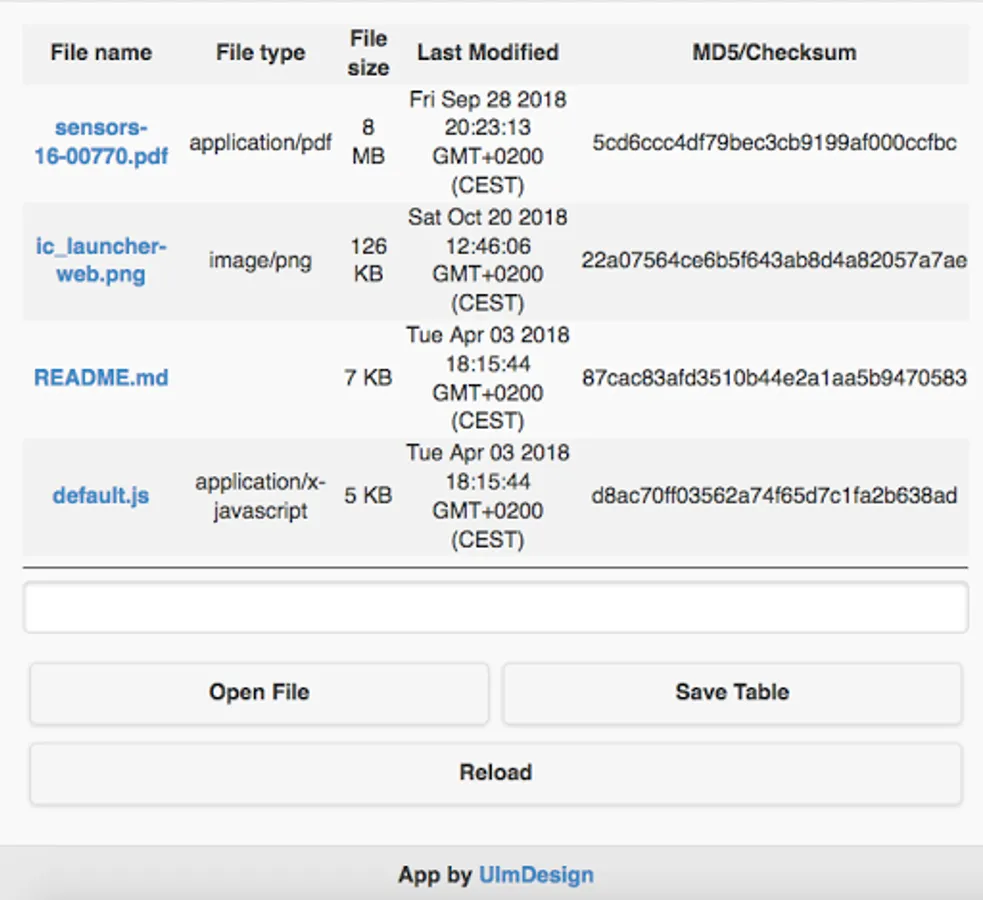
Task: Visit the UlmDesign link in footer
Action: coord(536,875)
